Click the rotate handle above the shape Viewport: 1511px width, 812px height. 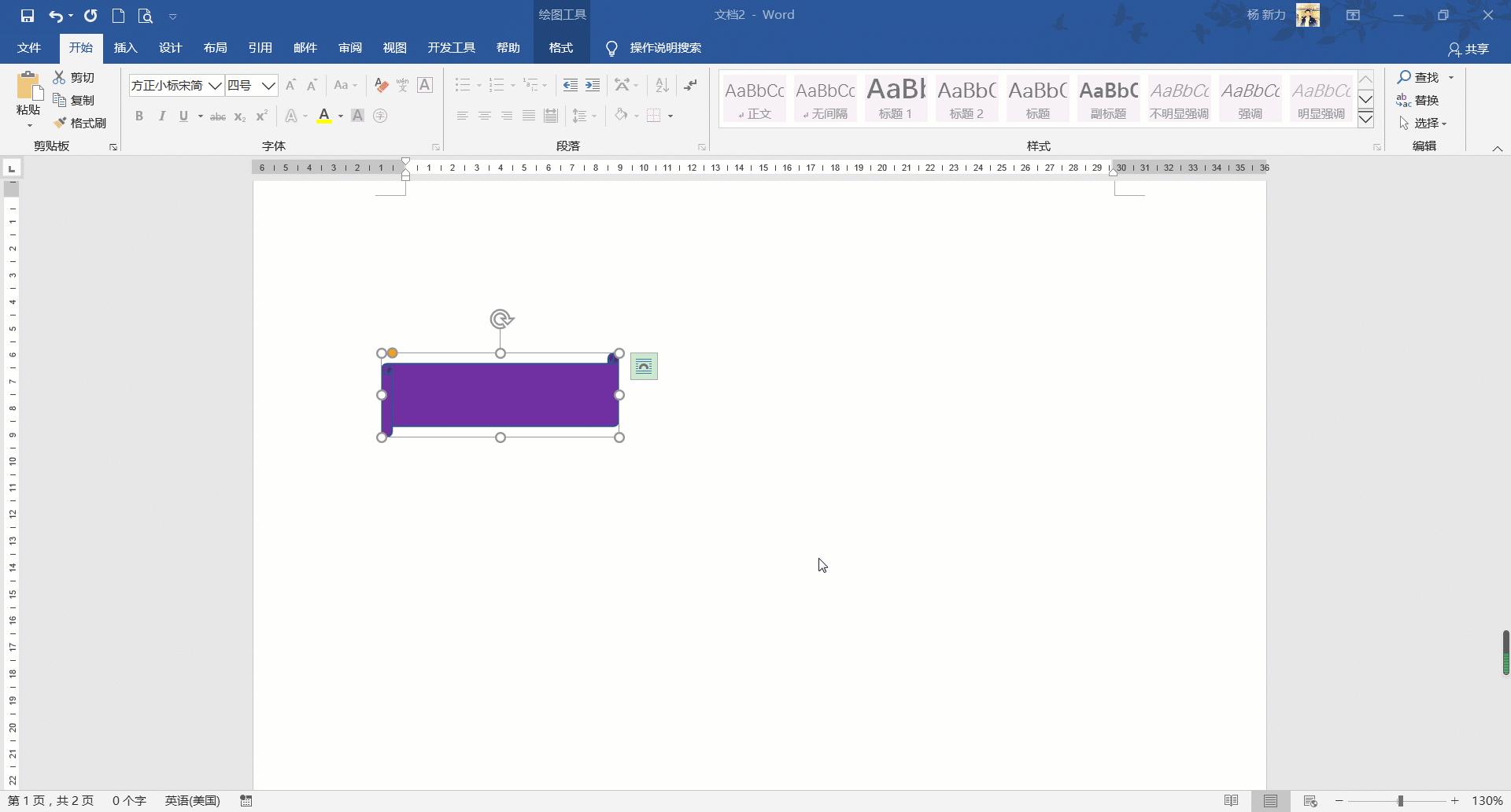[501, 319]
